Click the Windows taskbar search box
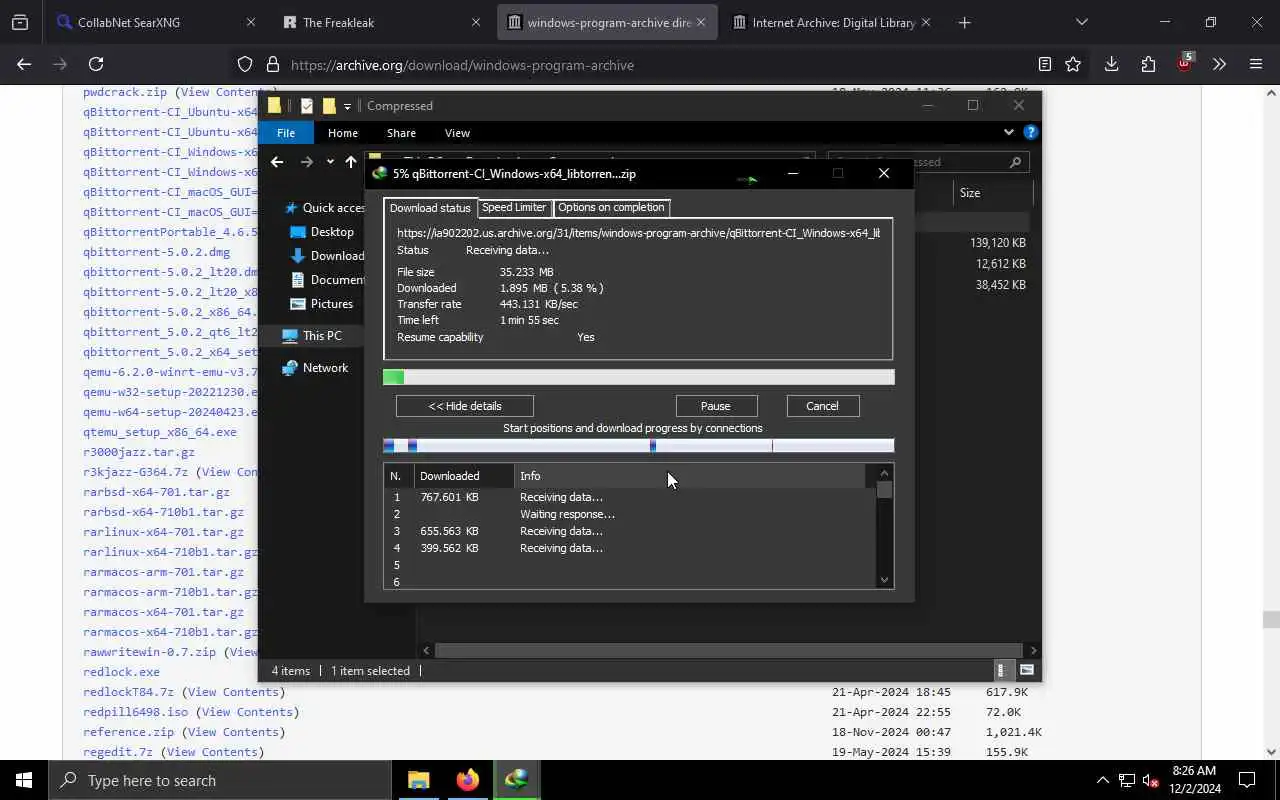Viewport: 1280px width, 800px height. tap(220, 780)
